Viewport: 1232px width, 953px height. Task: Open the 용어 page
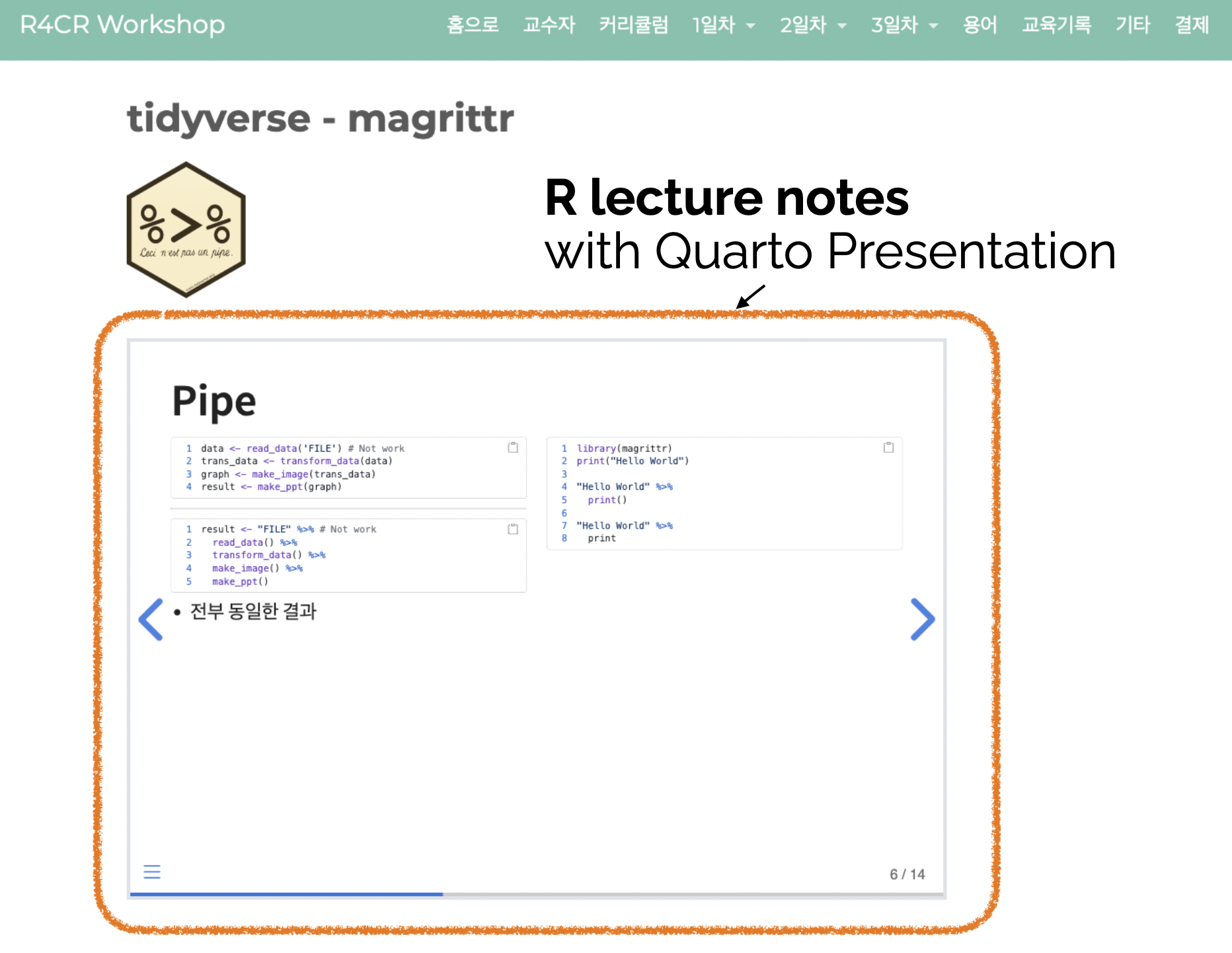click(980, 25)
